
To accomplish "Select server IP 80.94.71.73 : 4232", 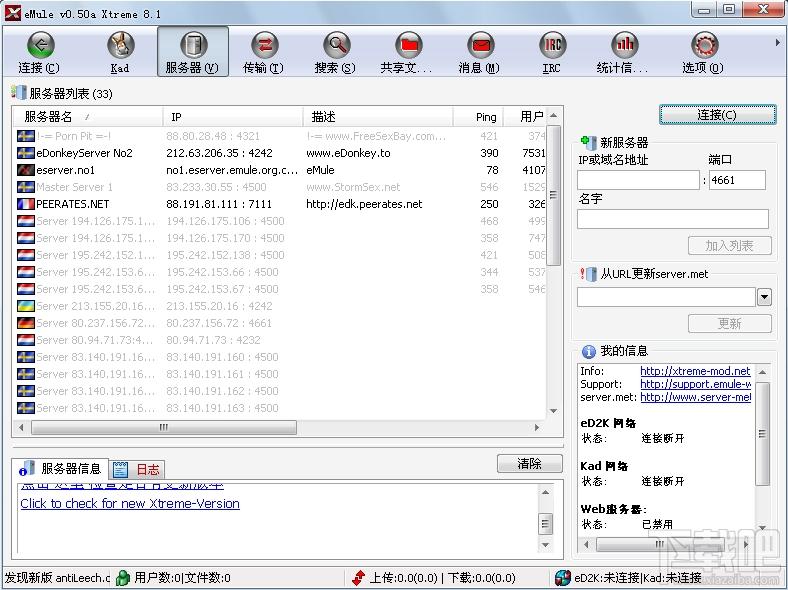I will tap(214, 340).
